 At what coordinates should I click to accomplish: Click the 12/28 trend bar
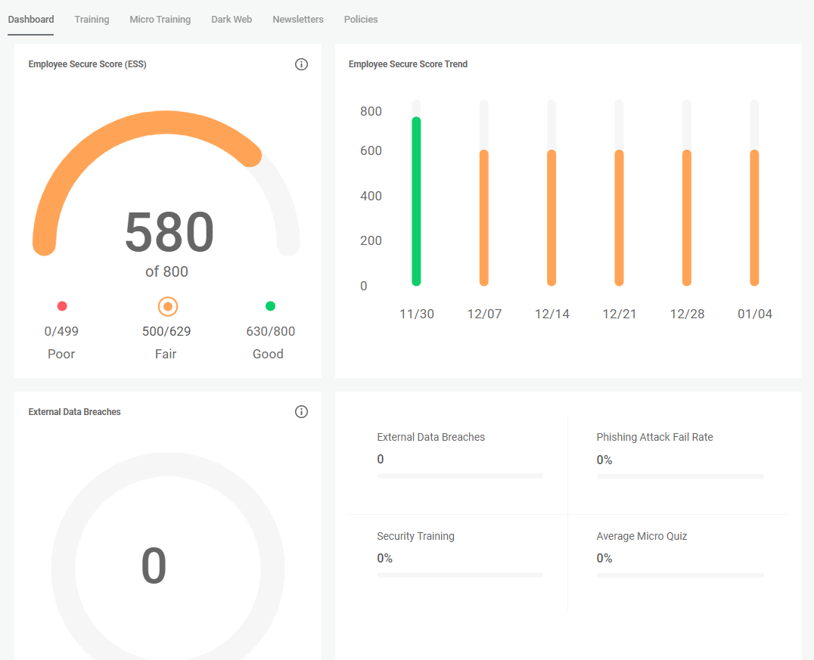(x=687, y=218)
